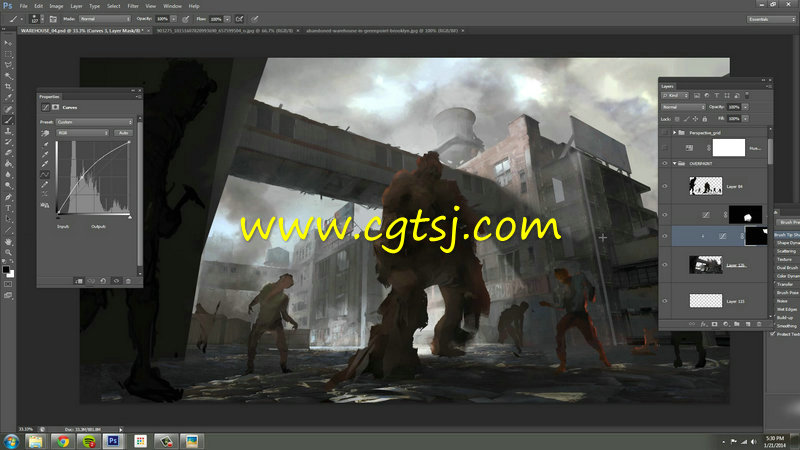Viewport: 800px width, 450px height.
Task: Delete the Curves adjustment trash icon
Action: [x=128, y=281]
